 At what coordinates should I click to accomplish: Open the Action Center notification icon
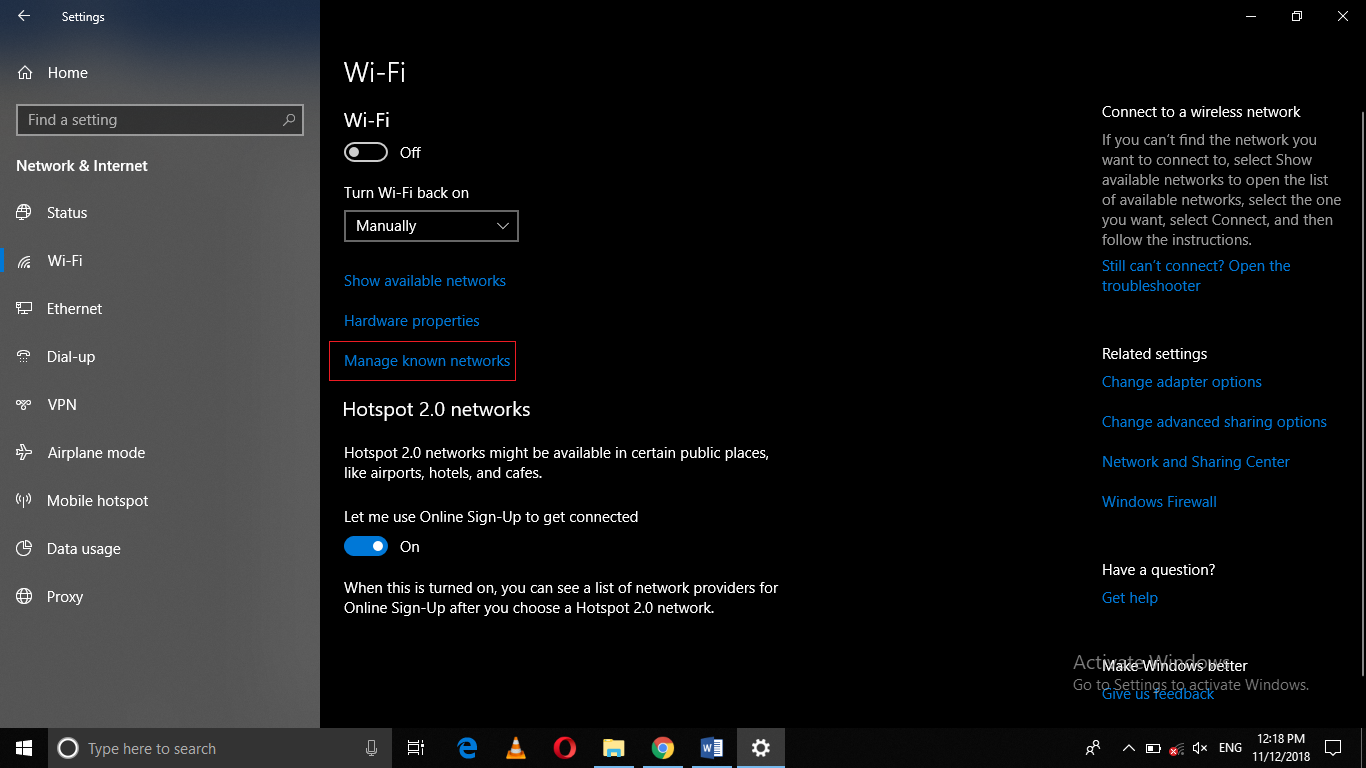click(x=1333, y=748)
